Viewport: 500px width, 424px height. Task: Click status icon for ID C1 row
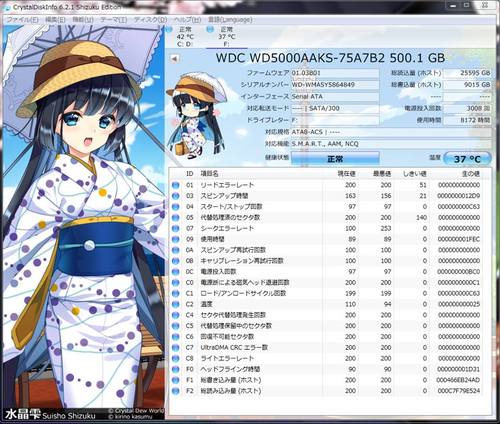(175, 293)
